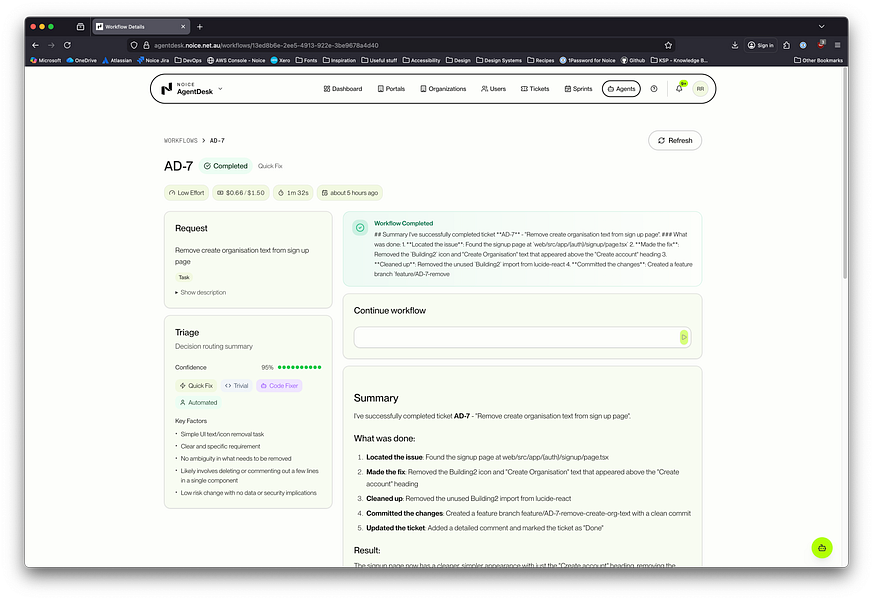The image size is (873, 600).
Task: Bookmark page with the star icon
Action: coord(668,45)
